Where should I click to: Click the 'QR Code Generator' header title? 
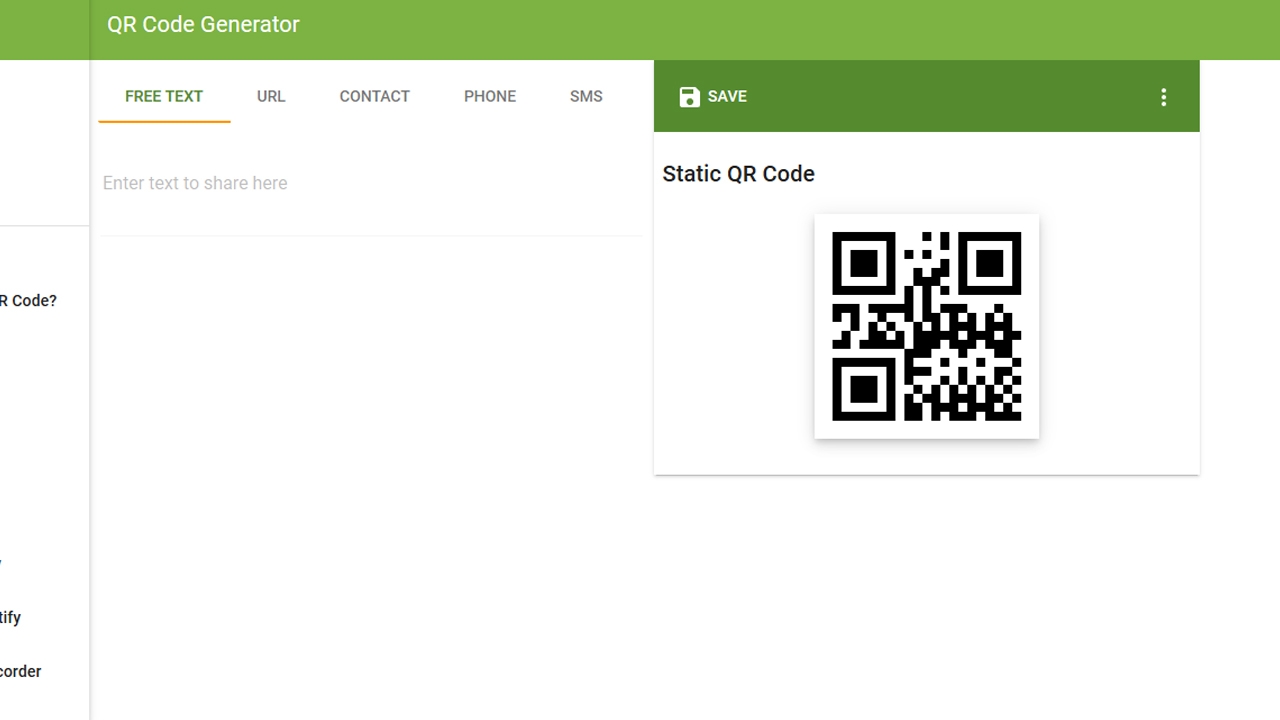pyautogui.click(x=203, y=24)
